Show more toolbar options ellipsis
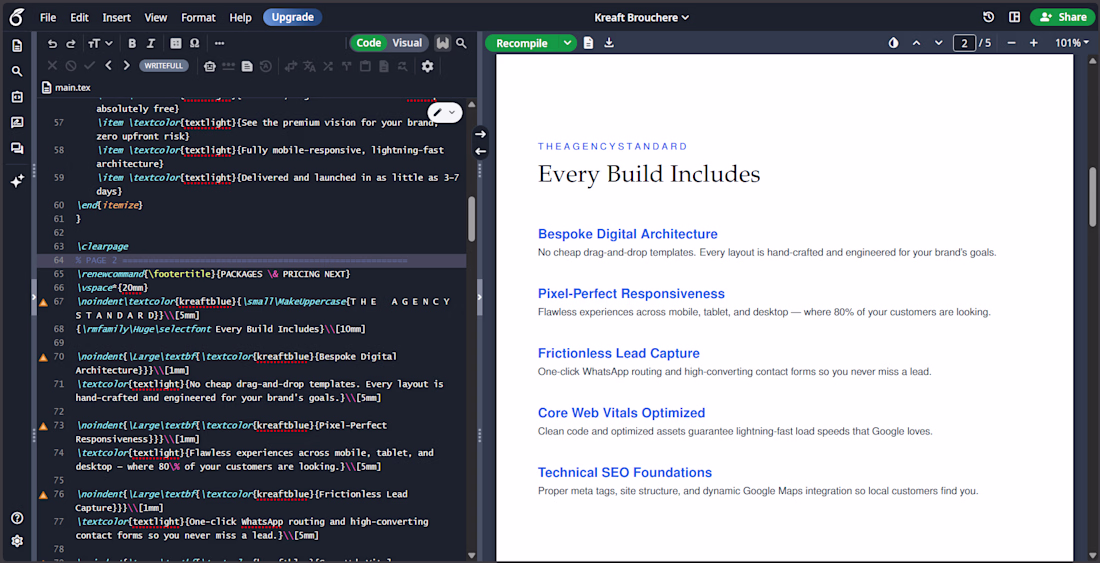Image resolution: width=1100 pixels, height=563 pixels. click(x=220, y=43)
